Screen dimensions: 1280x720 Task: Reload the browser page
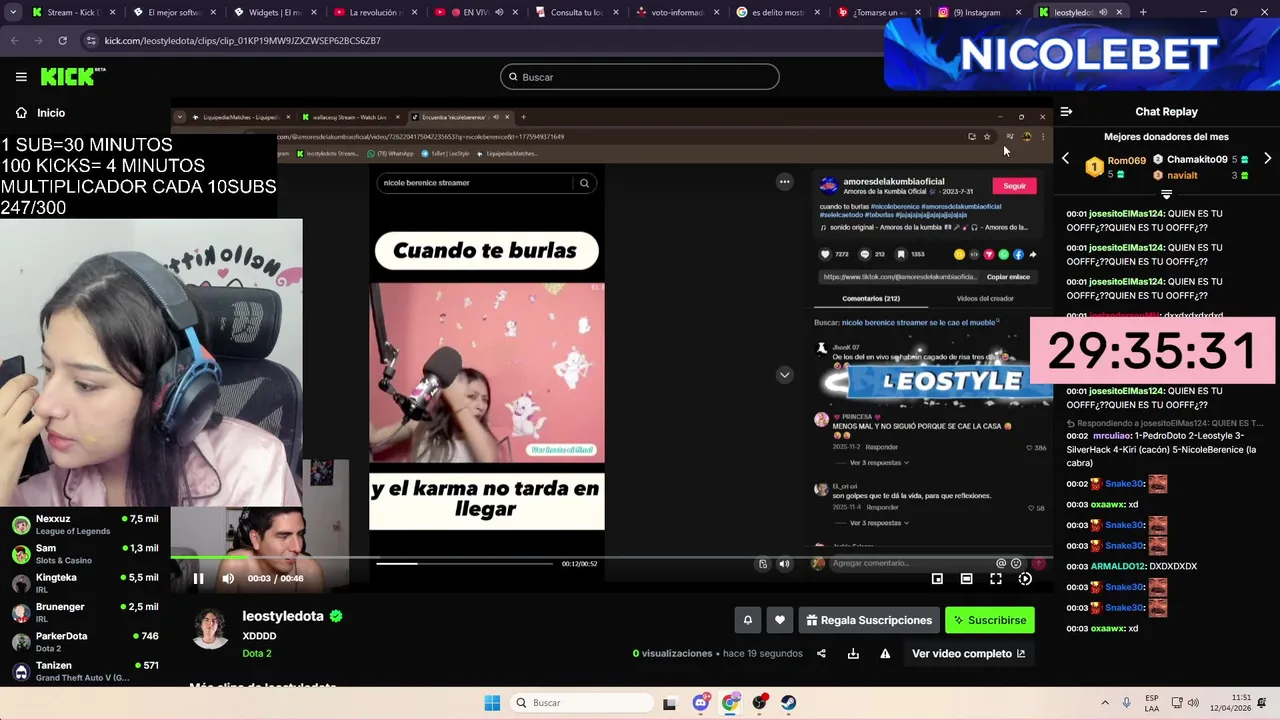pos(62,41)
